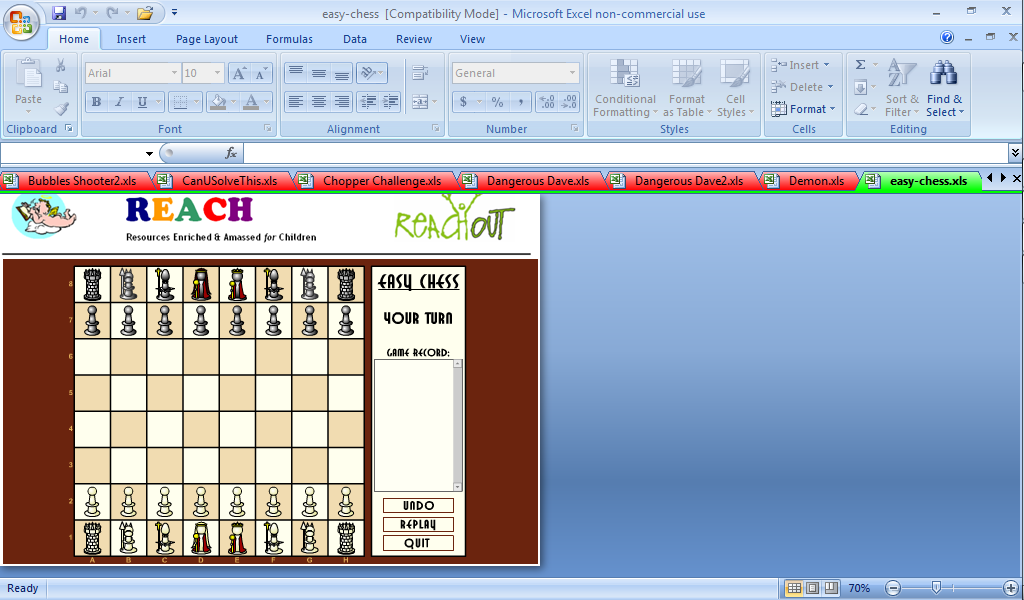The width and height of the screenshot is (1024, 600).
Task: Click the Undo arrow in quick access toolbar
Action: 80,13
